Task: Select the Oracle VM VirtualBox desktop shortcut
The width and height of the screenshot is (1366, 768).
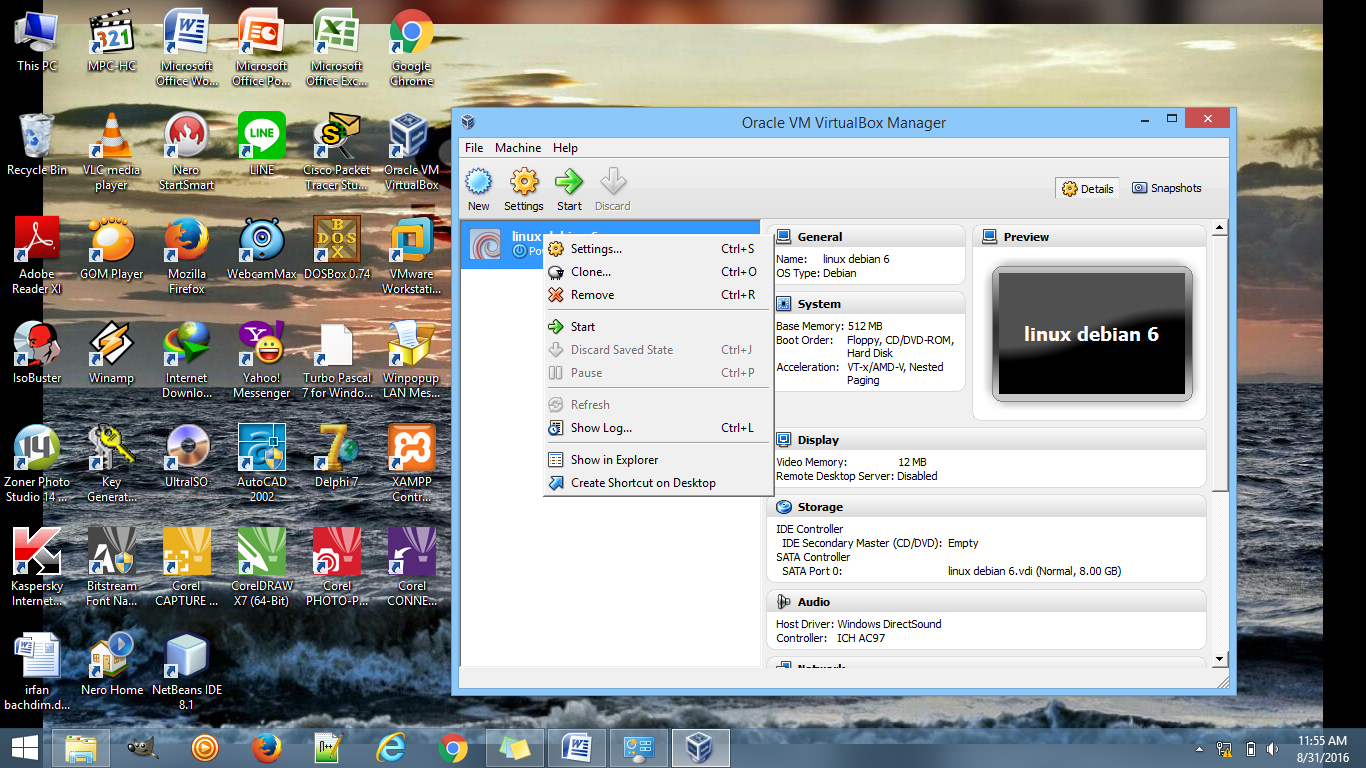Action: 411,152
